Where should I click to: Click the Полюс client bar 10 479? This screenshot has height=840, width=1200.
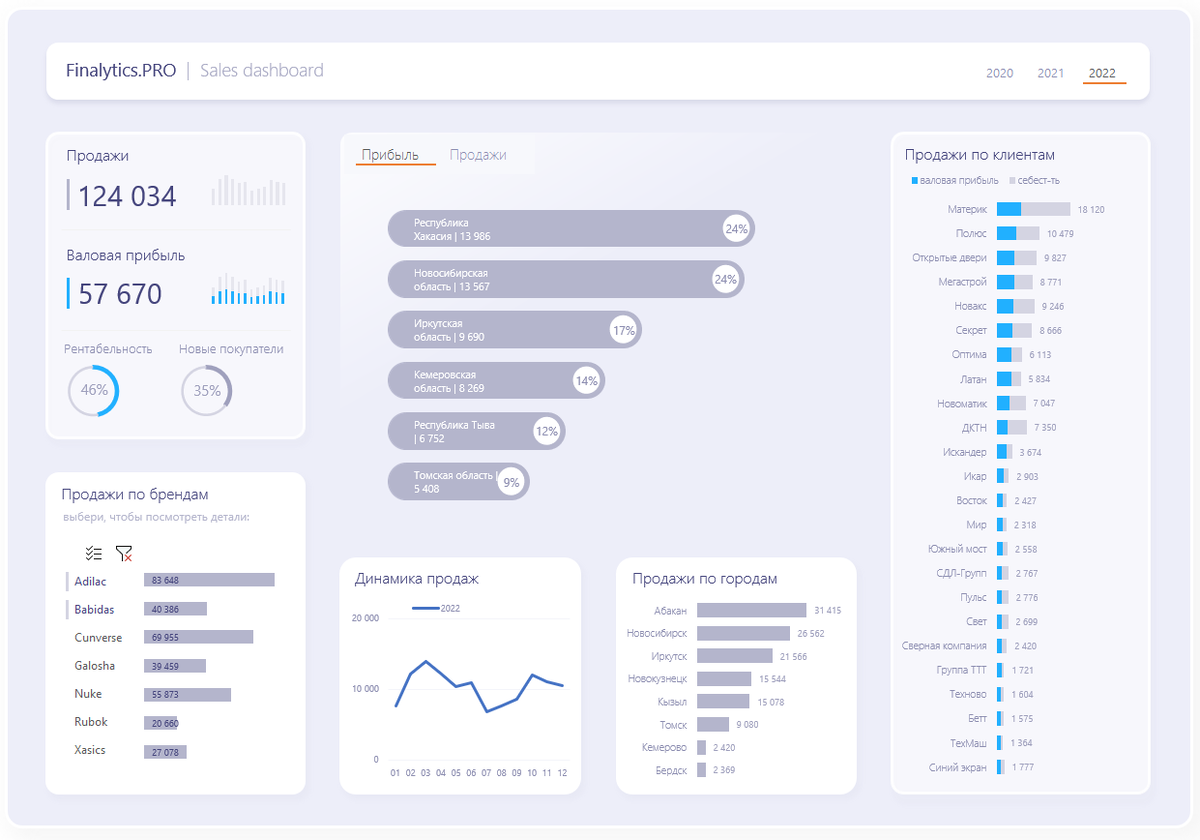(x=1018, y=233)
